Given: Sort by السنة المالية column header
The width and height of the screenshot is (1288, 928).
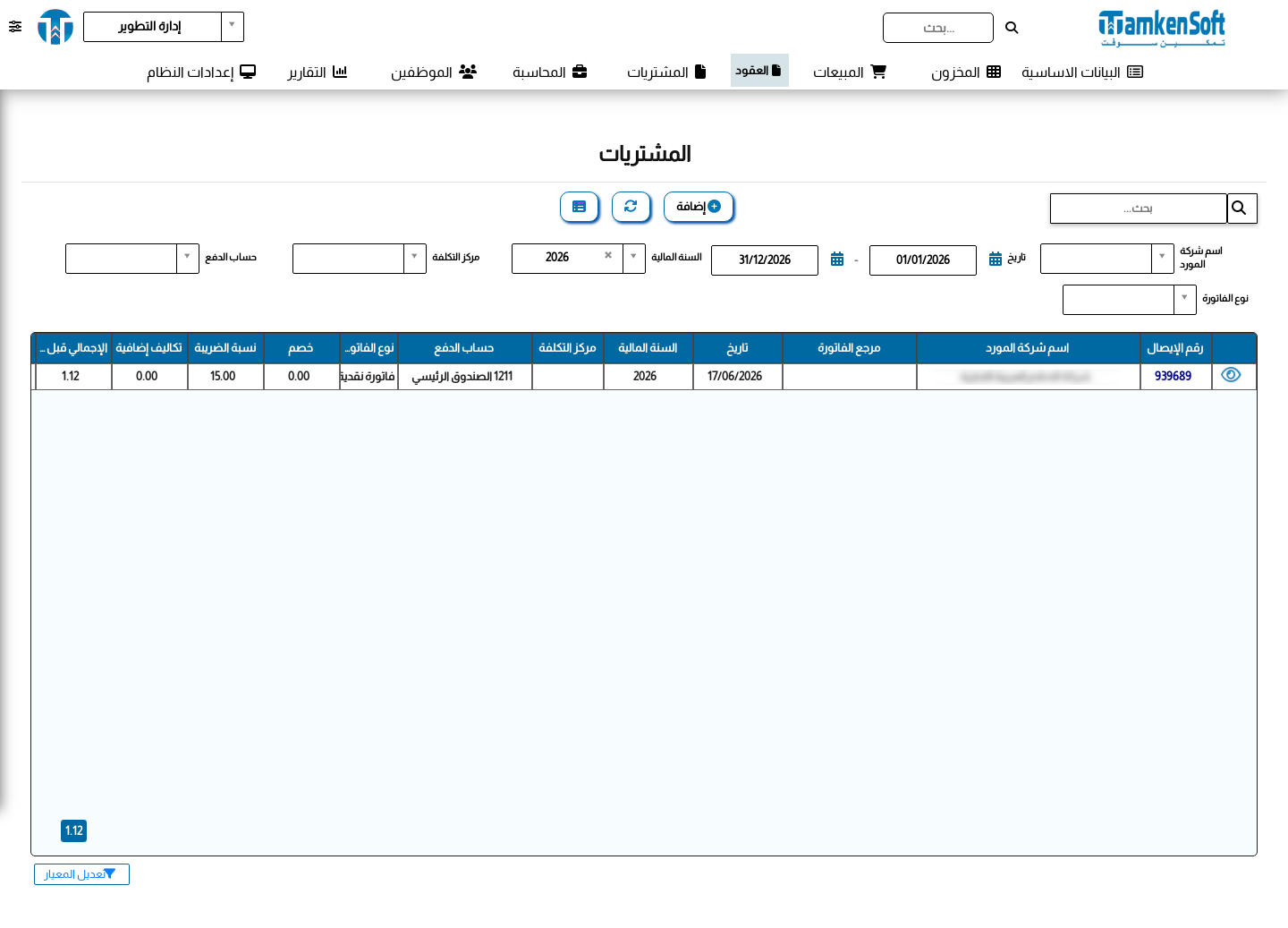Looking at the screenshot, I should coord(648,348).
